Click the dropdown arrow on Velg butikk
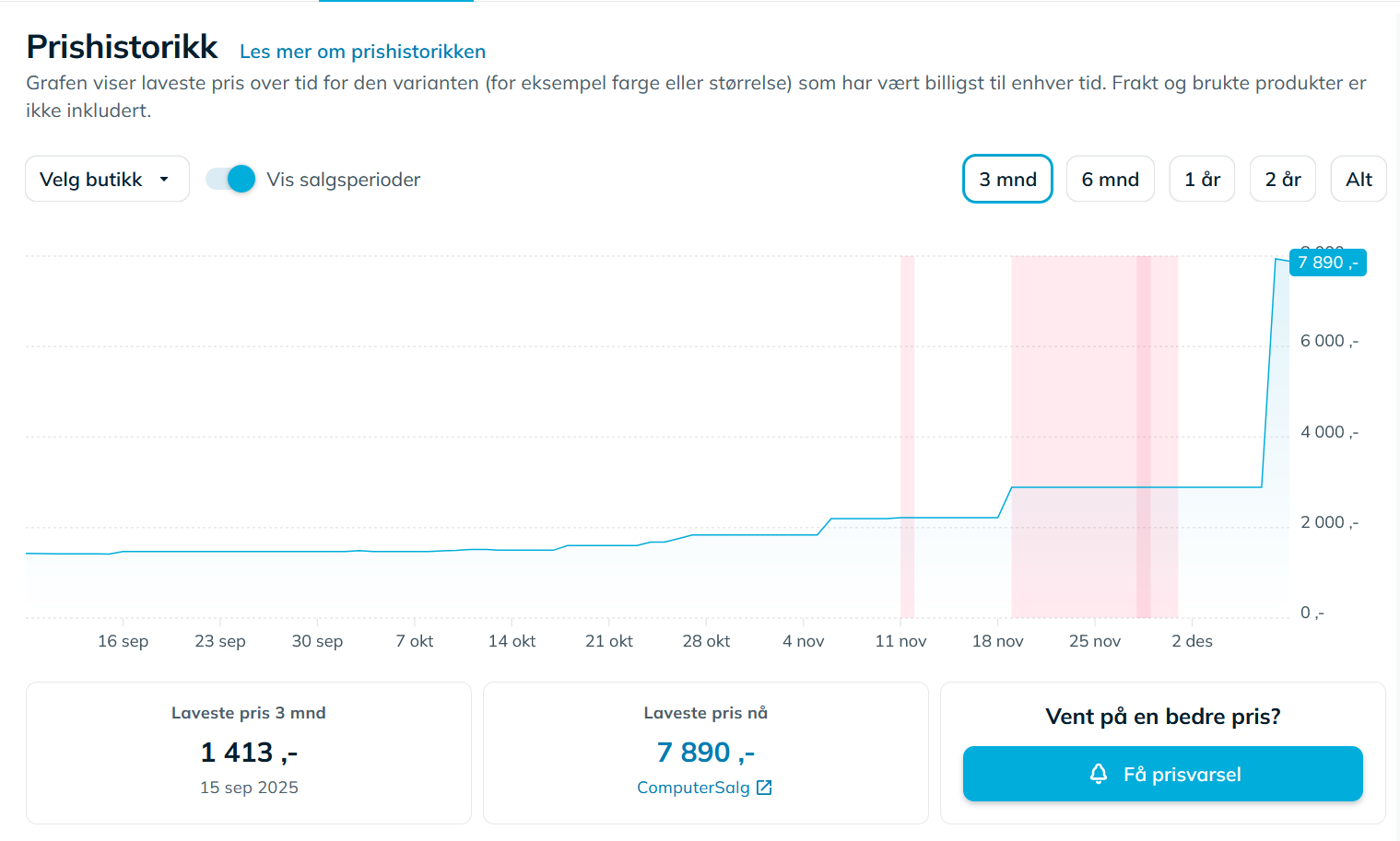Screen dimensions: 1400x841 pos(164,180)
